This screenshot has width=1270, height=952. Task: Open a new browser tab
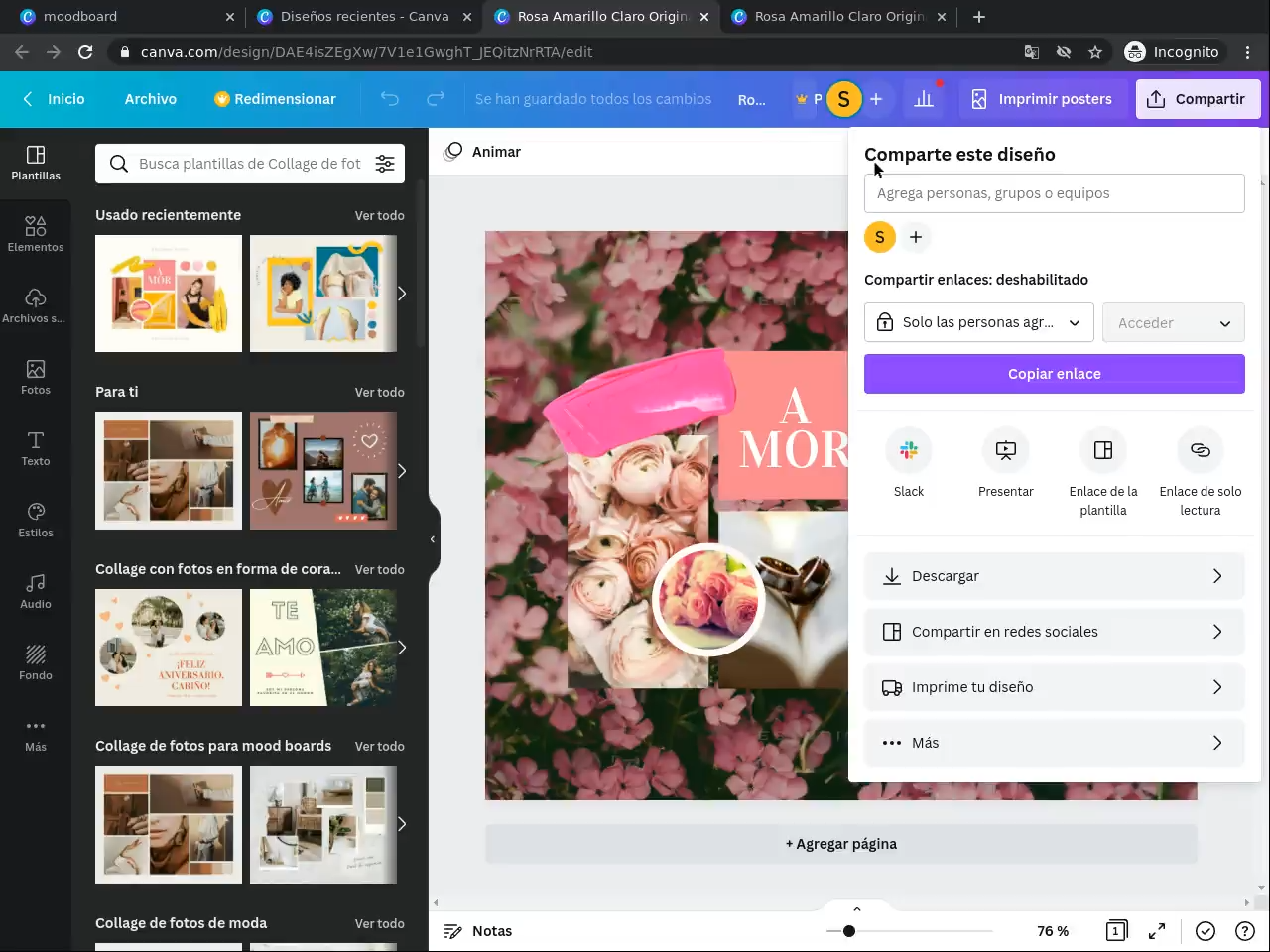pyautogui.click(x=979, y=17)
